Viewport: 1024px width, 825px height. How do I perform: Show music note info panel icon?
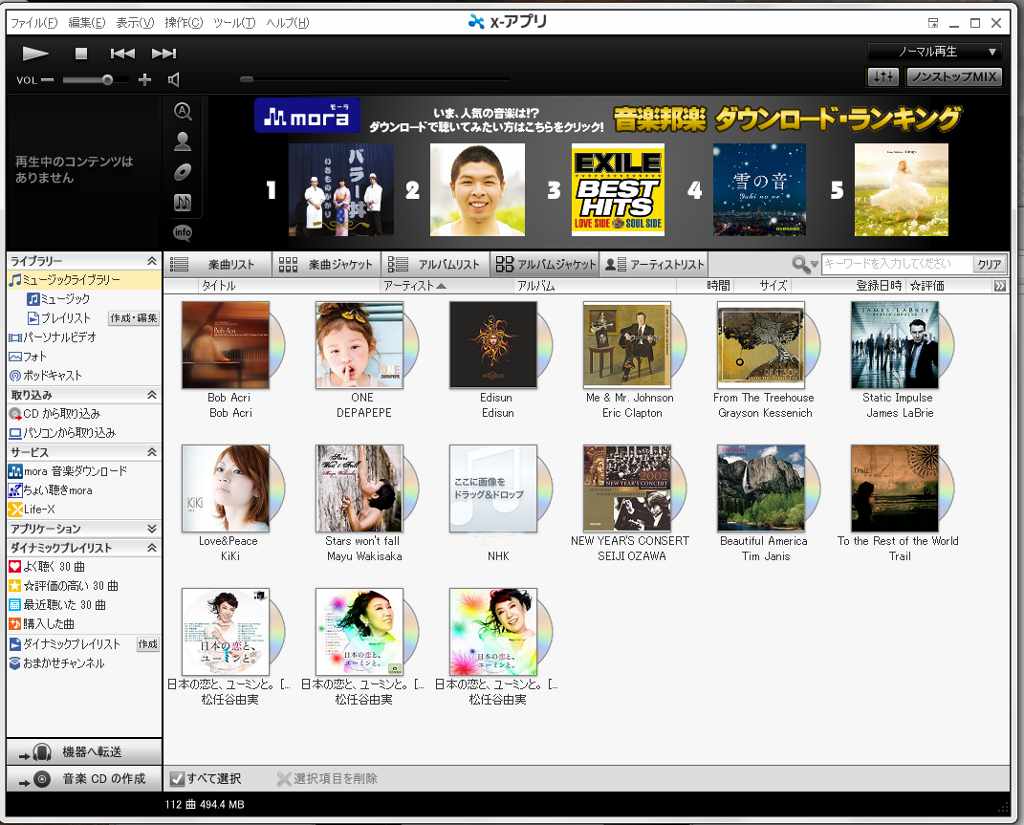pos(183,202)
